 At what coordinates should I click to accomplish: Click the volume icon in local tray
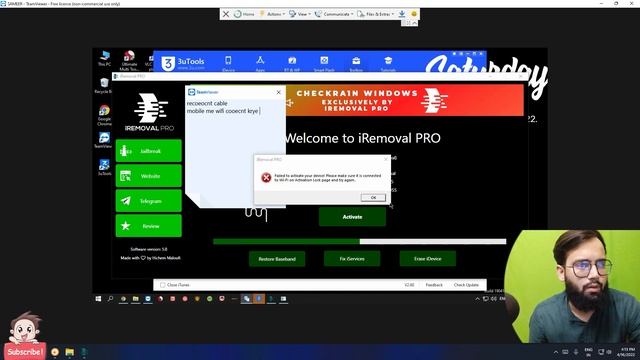(609, 352)
